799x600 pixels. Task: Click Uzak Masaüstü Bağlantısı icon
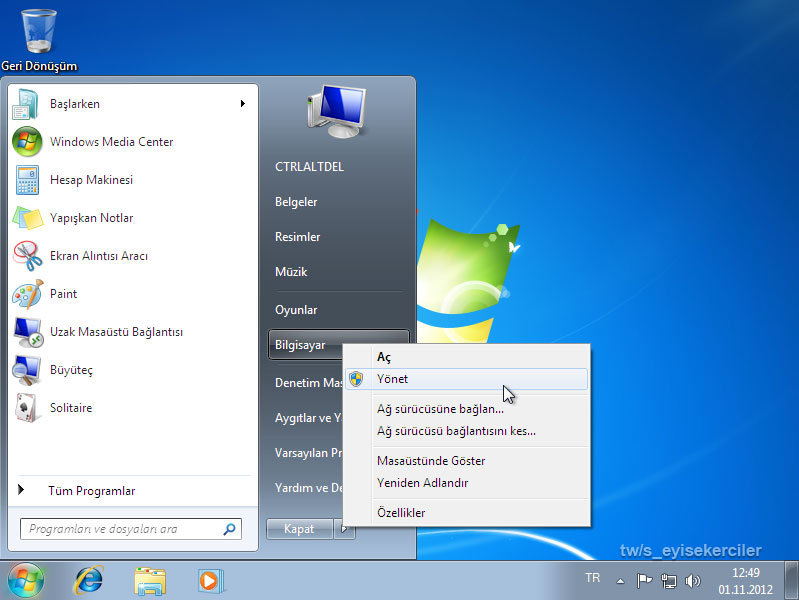(x=28, y=332)
